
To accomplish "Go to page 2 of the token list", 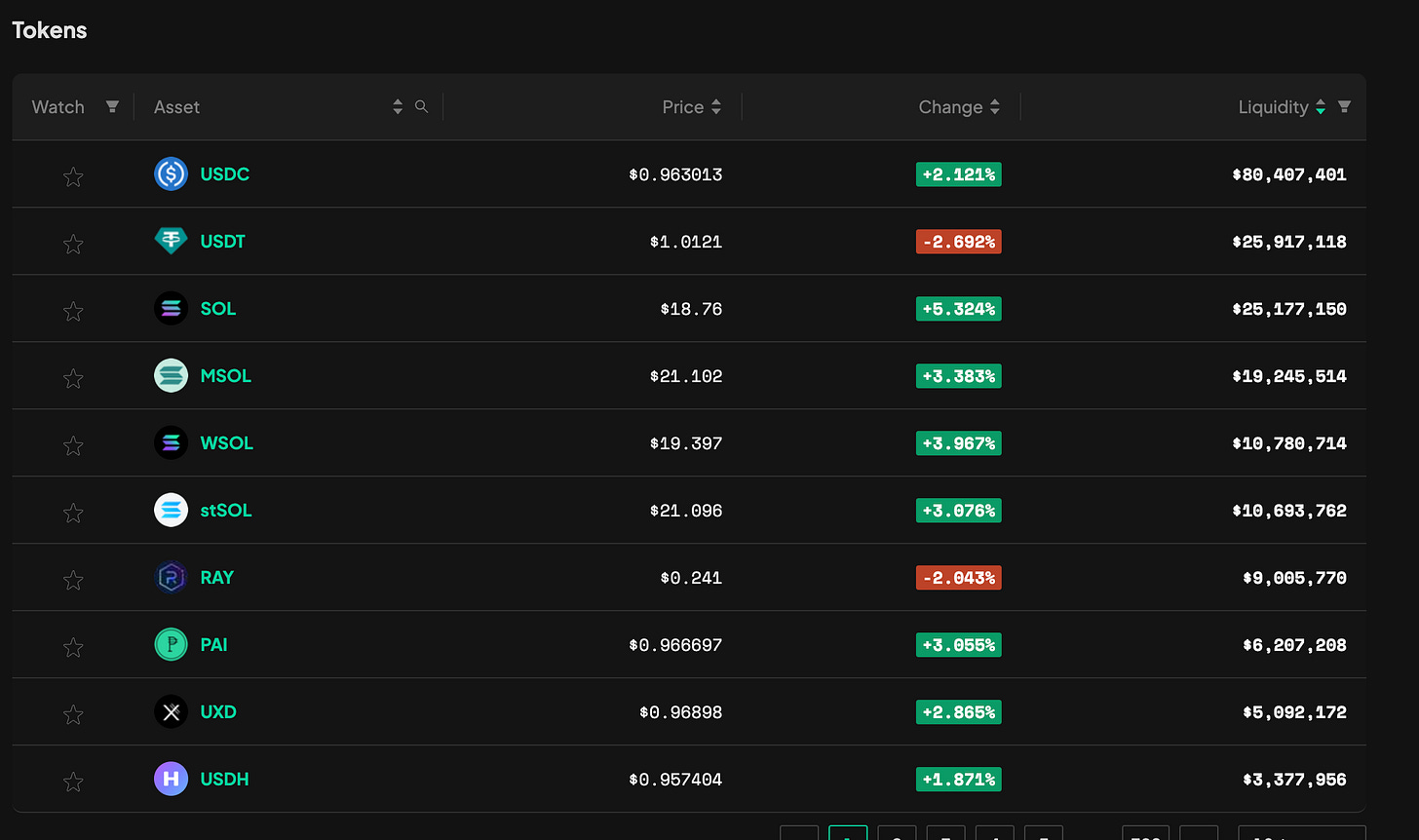I will click(897, 835).
